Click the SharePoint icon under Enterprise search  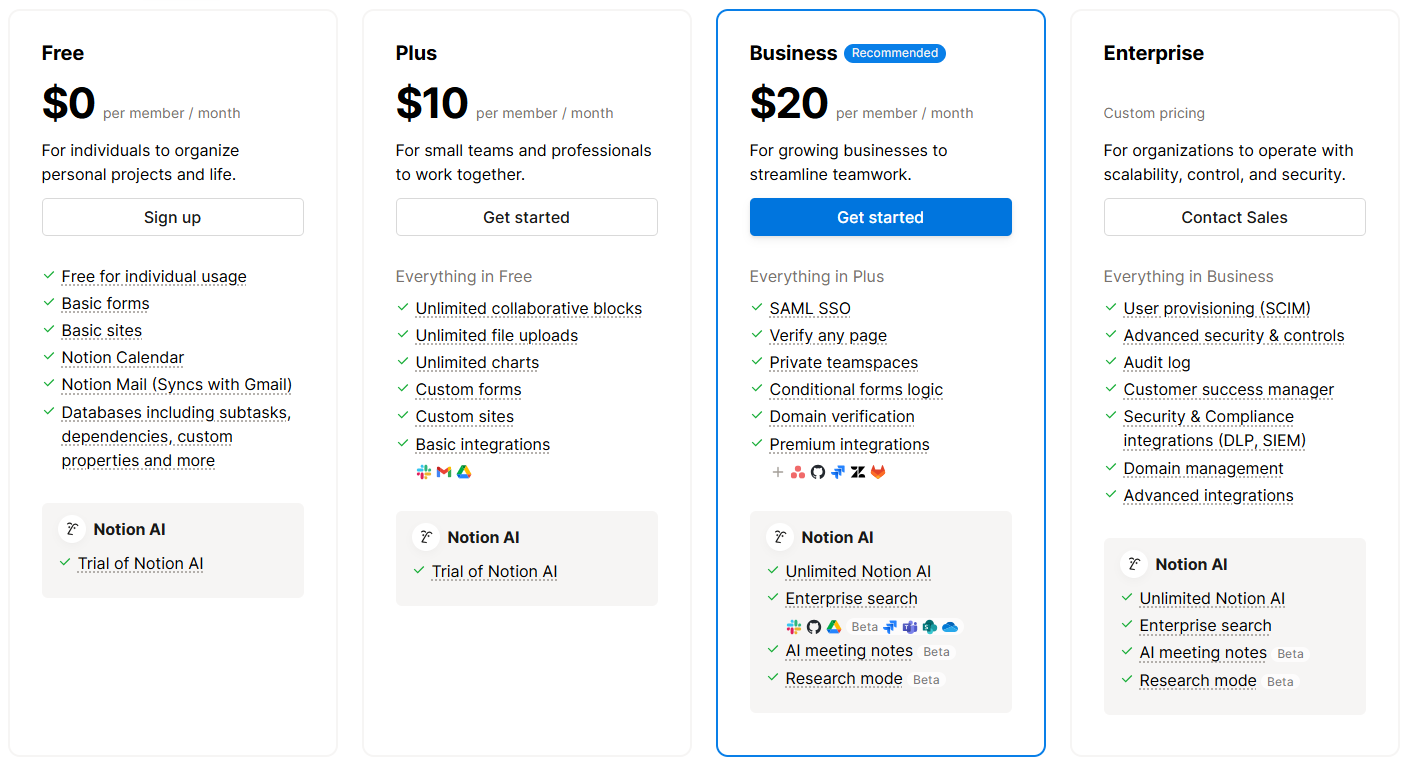click(x=930, y=627)
